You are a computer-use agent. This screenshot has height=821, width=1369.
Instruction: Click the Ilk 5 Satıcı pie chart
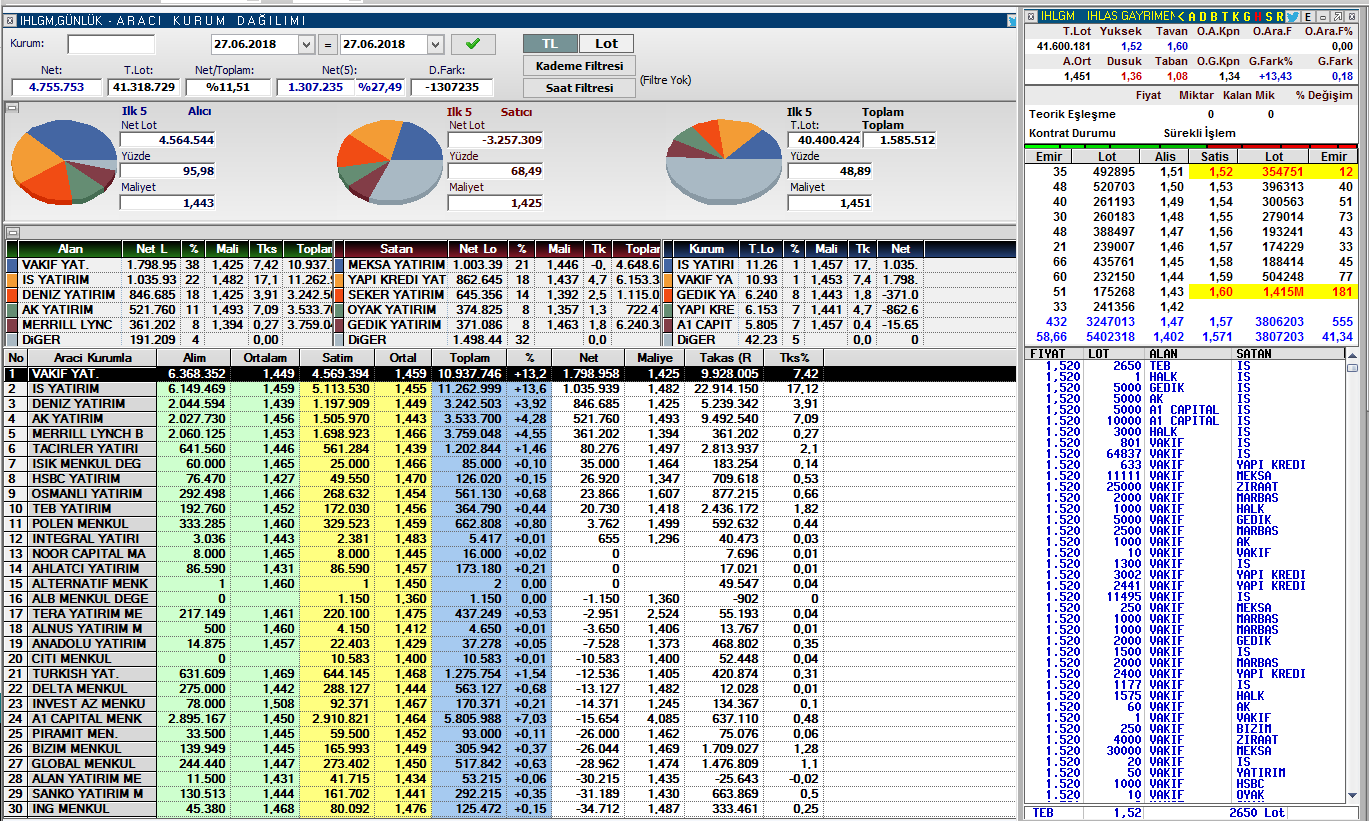pyautogui.click(x=389, y=162)
